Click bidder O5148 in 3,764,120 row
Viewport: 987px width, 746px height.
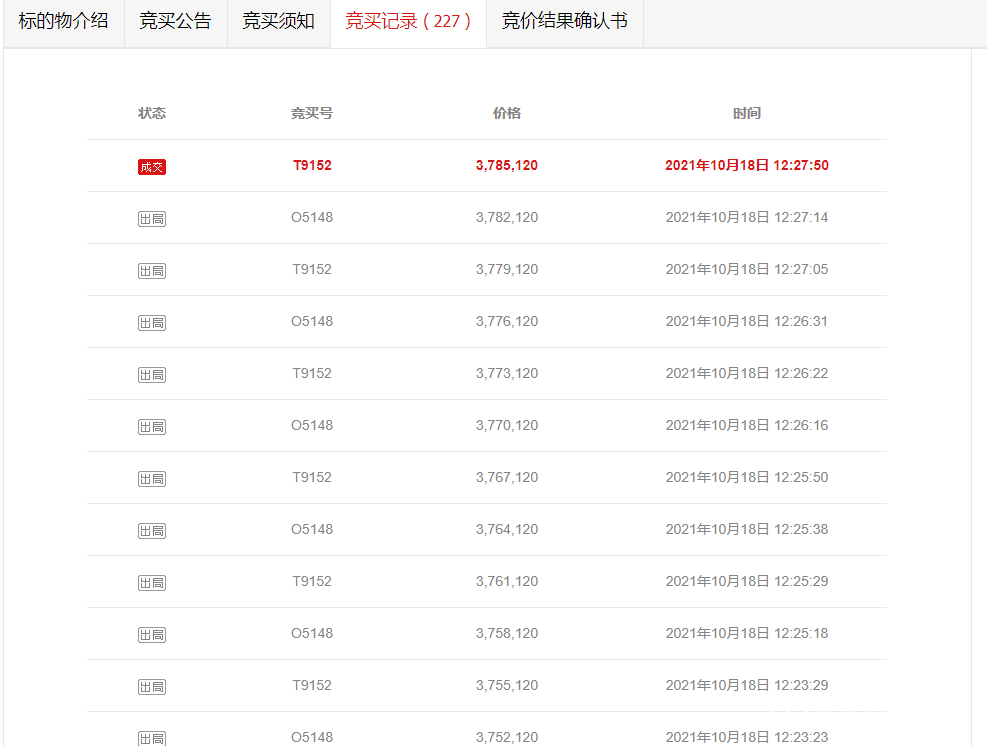tap(312, 529)
